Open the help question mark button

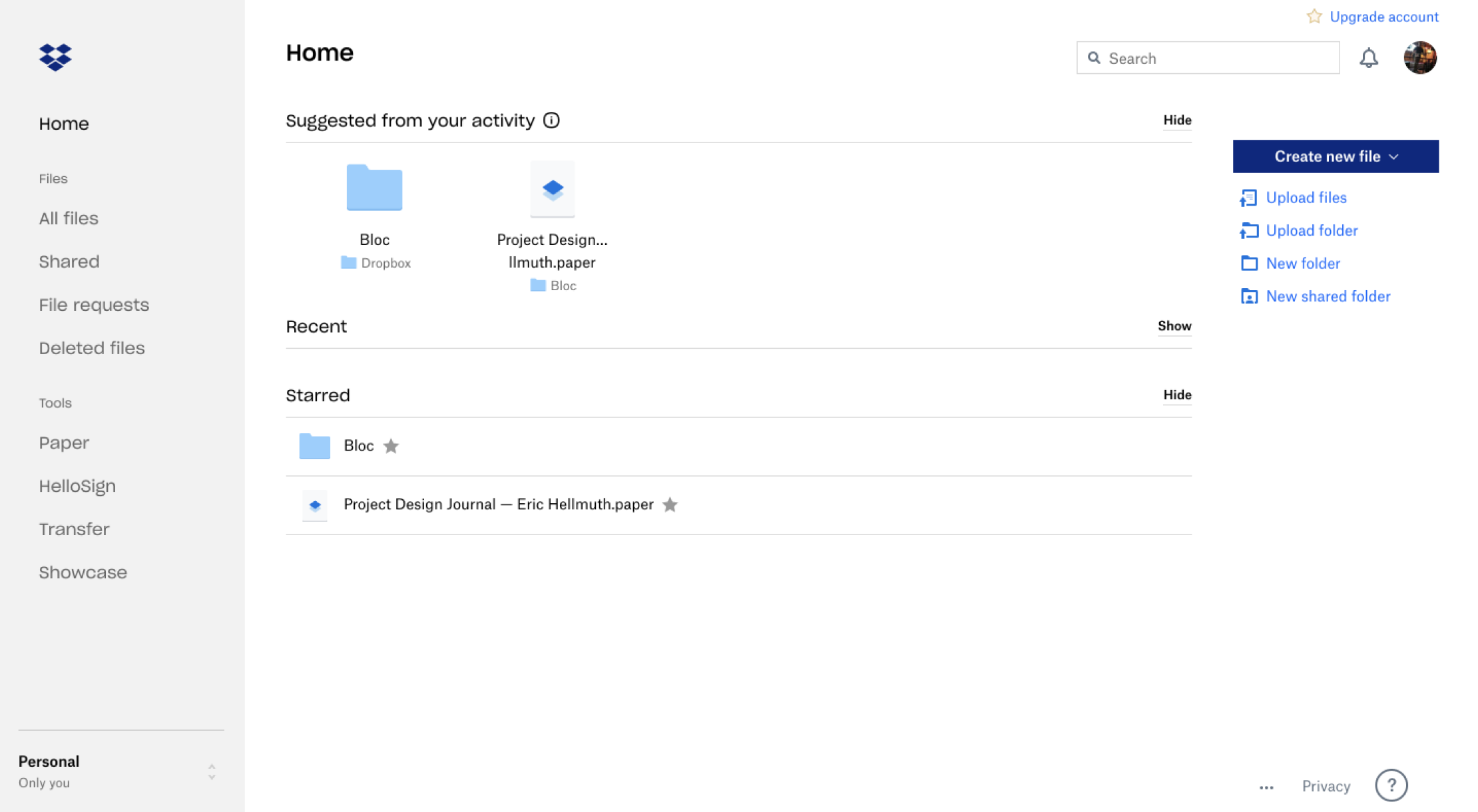click(1391, 785)
